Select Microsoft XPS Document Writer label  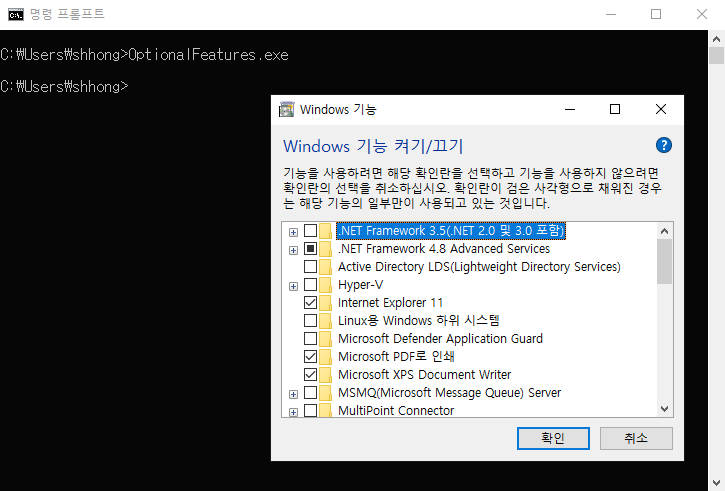424,374
